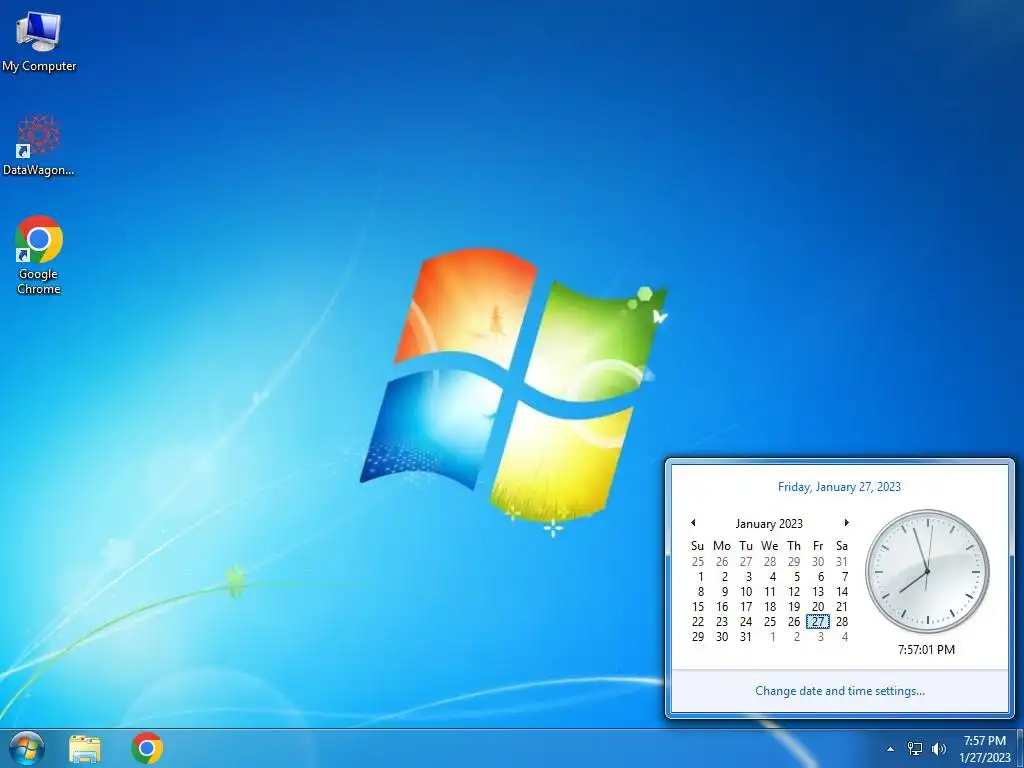The width and height of the screenshot is (1024, 768).
Task: Open the volume speaker tray icon
Action: (939, 749)
